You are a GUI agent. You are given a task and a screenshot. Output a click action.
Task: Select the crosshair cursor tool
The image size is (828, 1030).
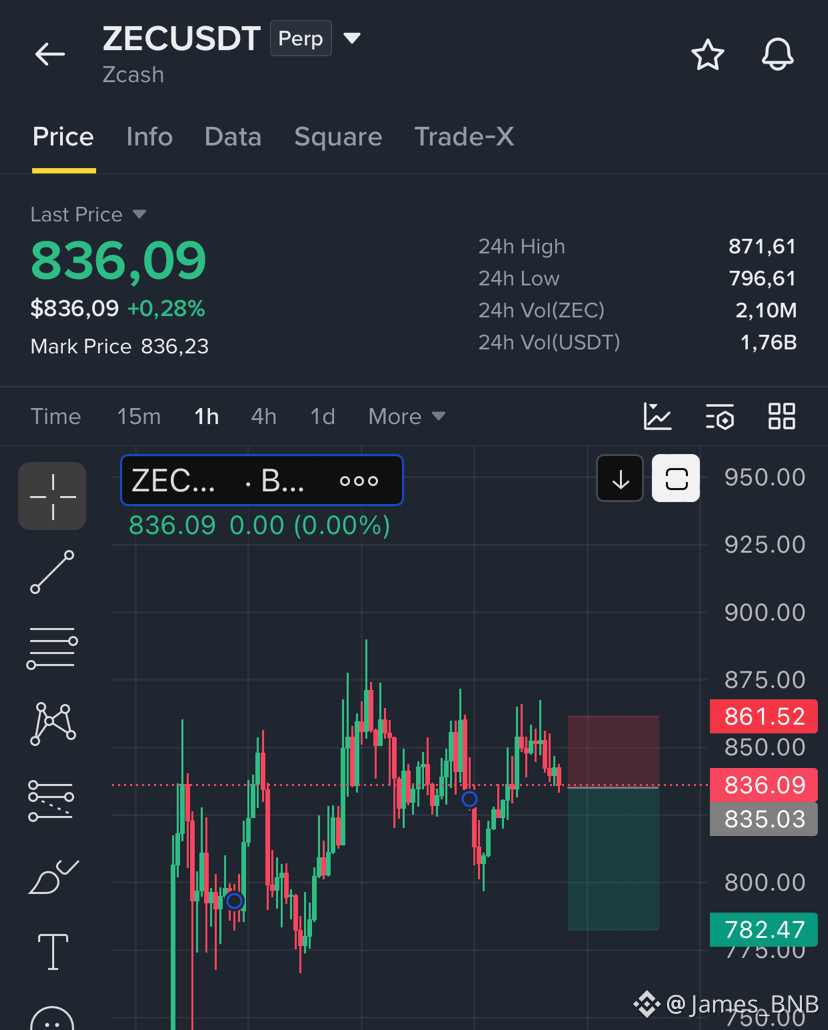(x=53, y=497)
